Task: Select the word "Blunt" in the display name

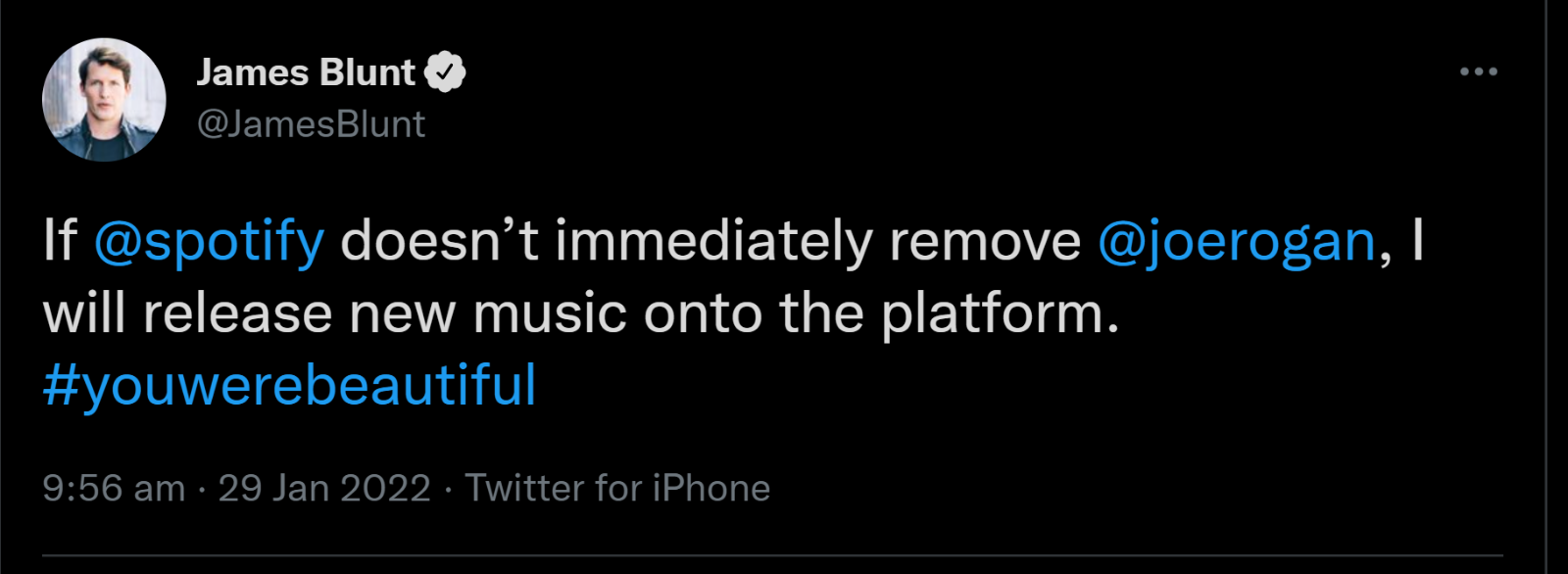Action: click(368, 72)
